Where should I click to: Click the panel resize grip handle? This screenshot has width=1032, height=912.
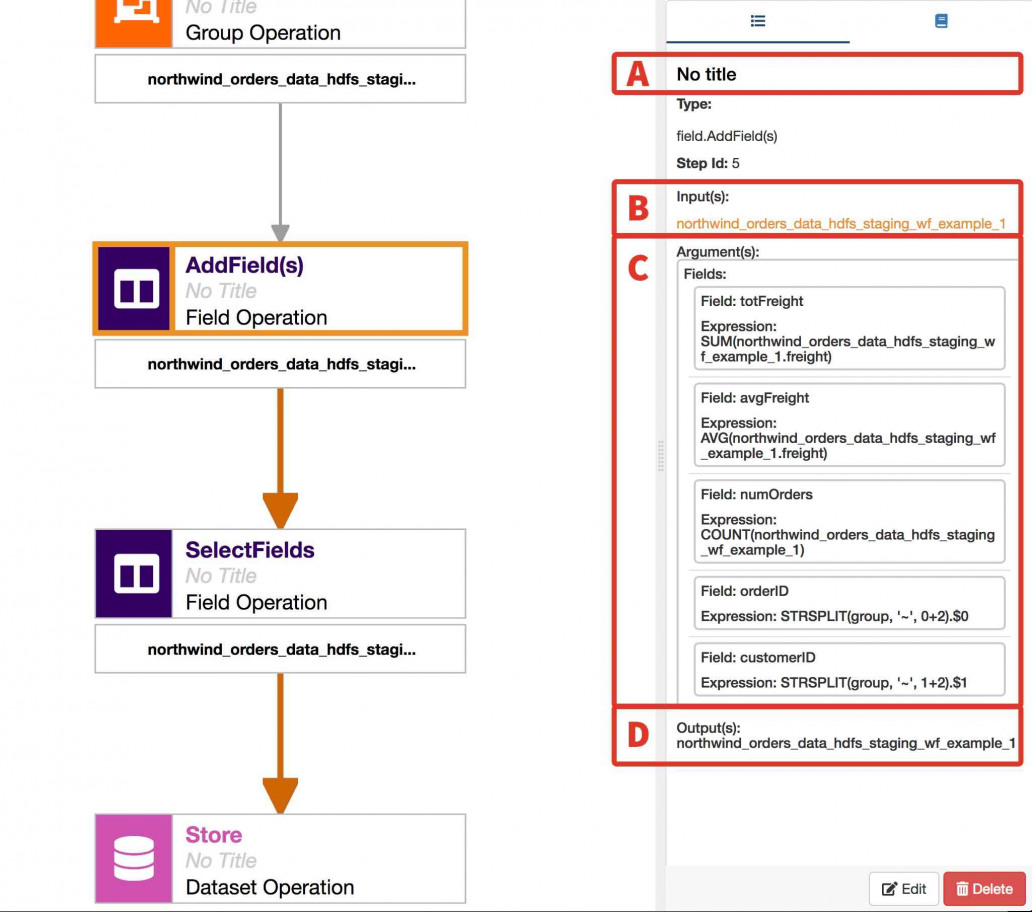660,456
